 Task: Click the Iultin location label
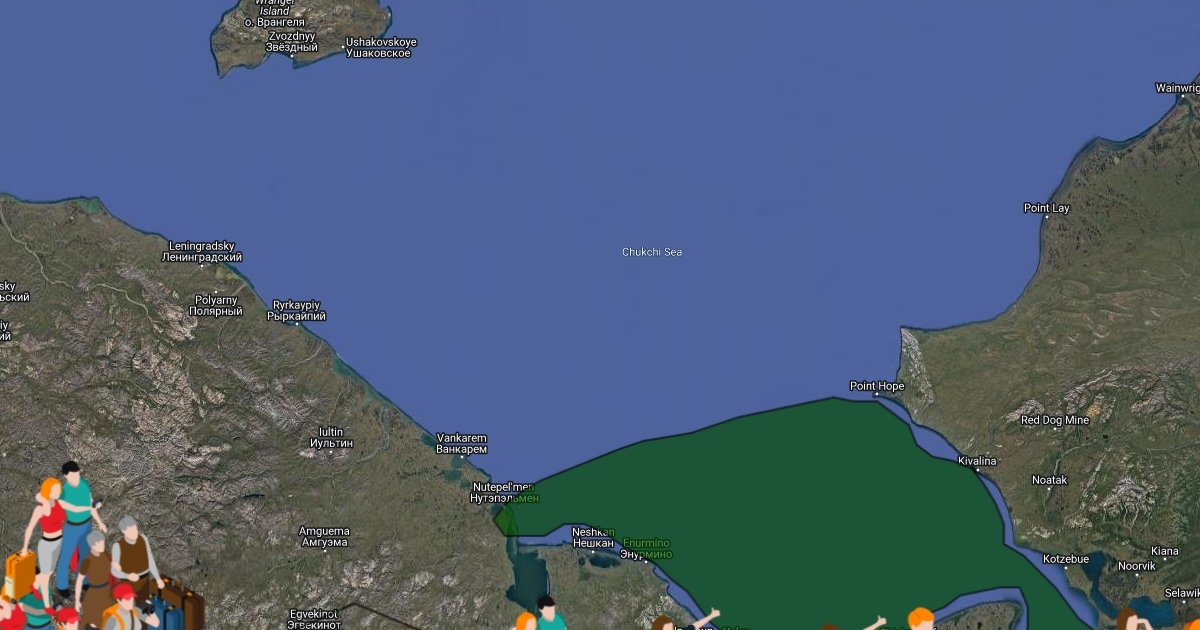(331, 437)
